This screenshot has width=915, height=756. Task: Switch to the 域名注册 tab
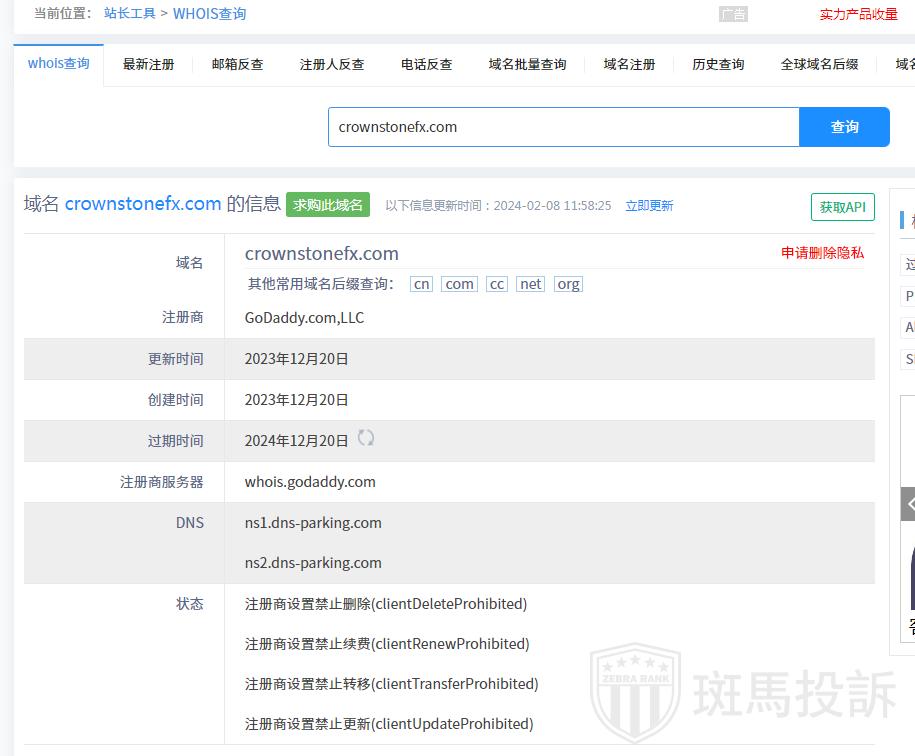coord(629,64)
